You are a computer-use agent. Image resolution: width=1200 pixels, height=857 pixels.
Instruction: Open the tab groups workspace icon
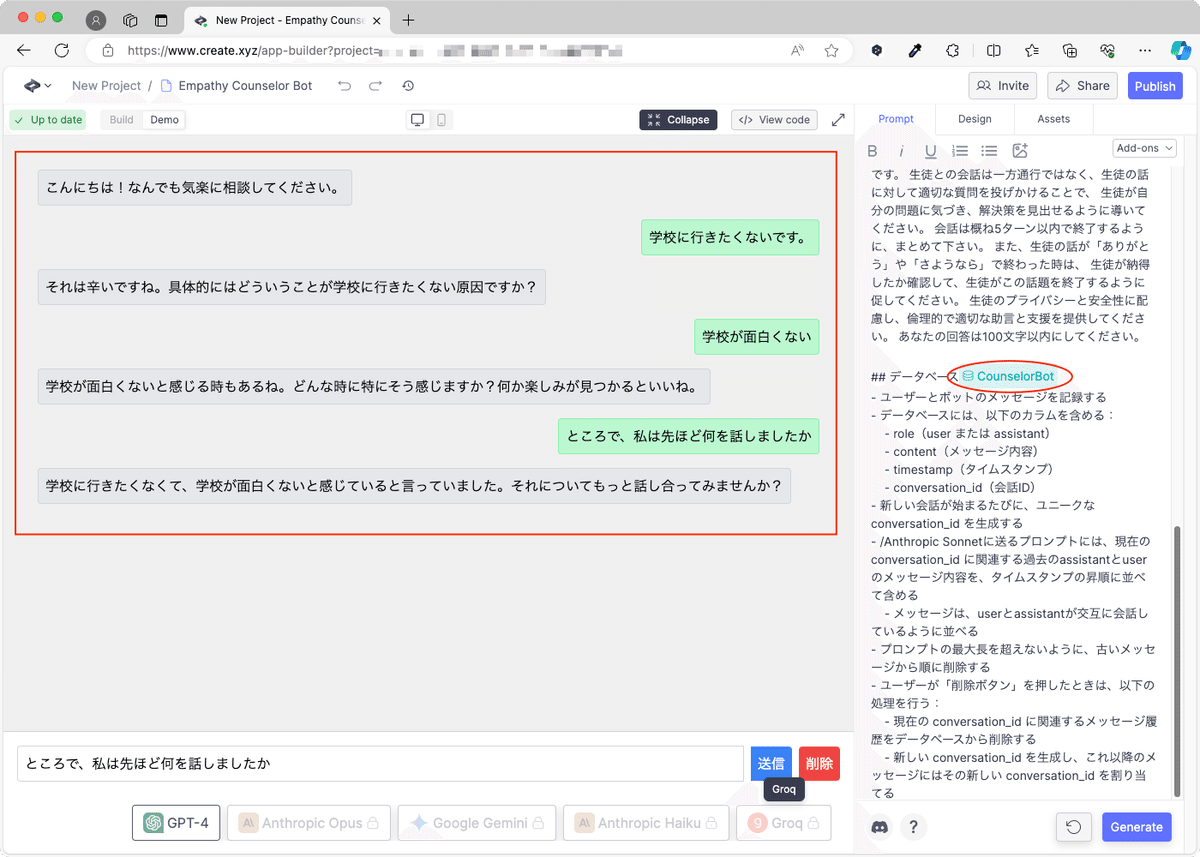pos(130,20)
